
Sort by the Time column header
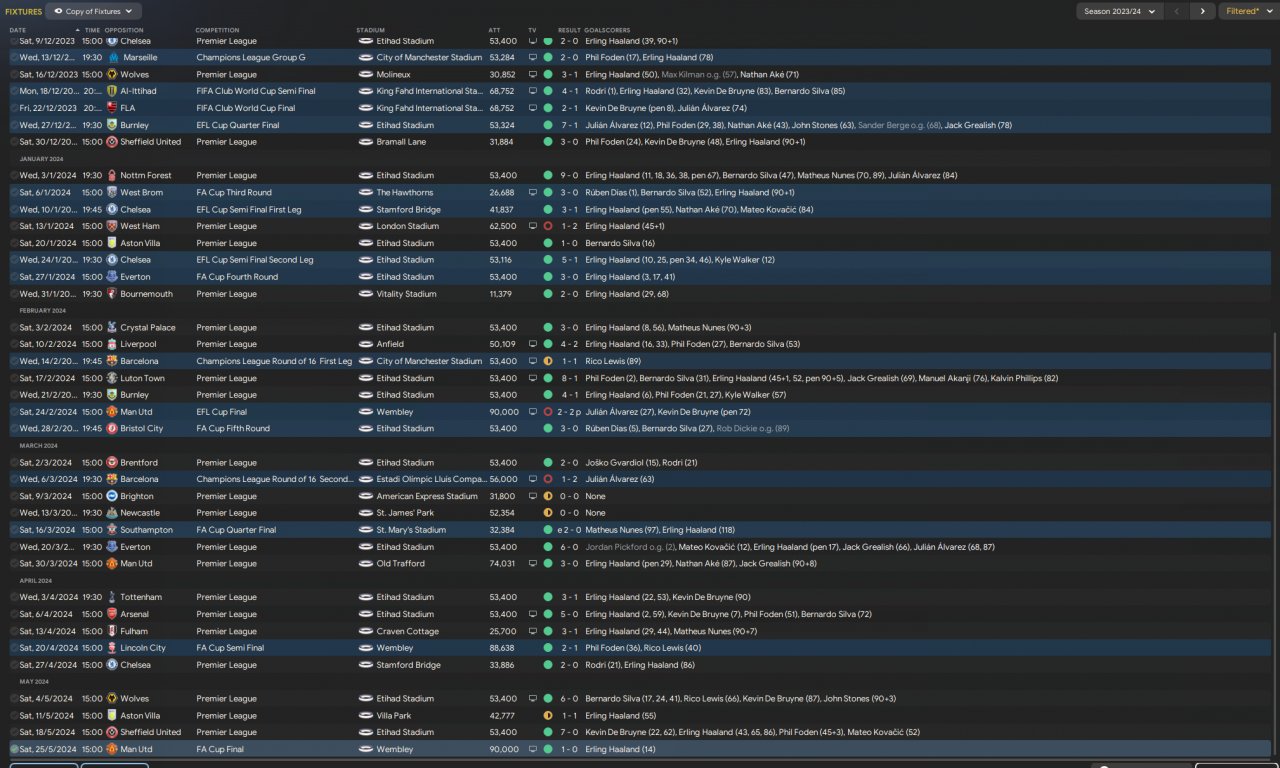coord(92,30)
